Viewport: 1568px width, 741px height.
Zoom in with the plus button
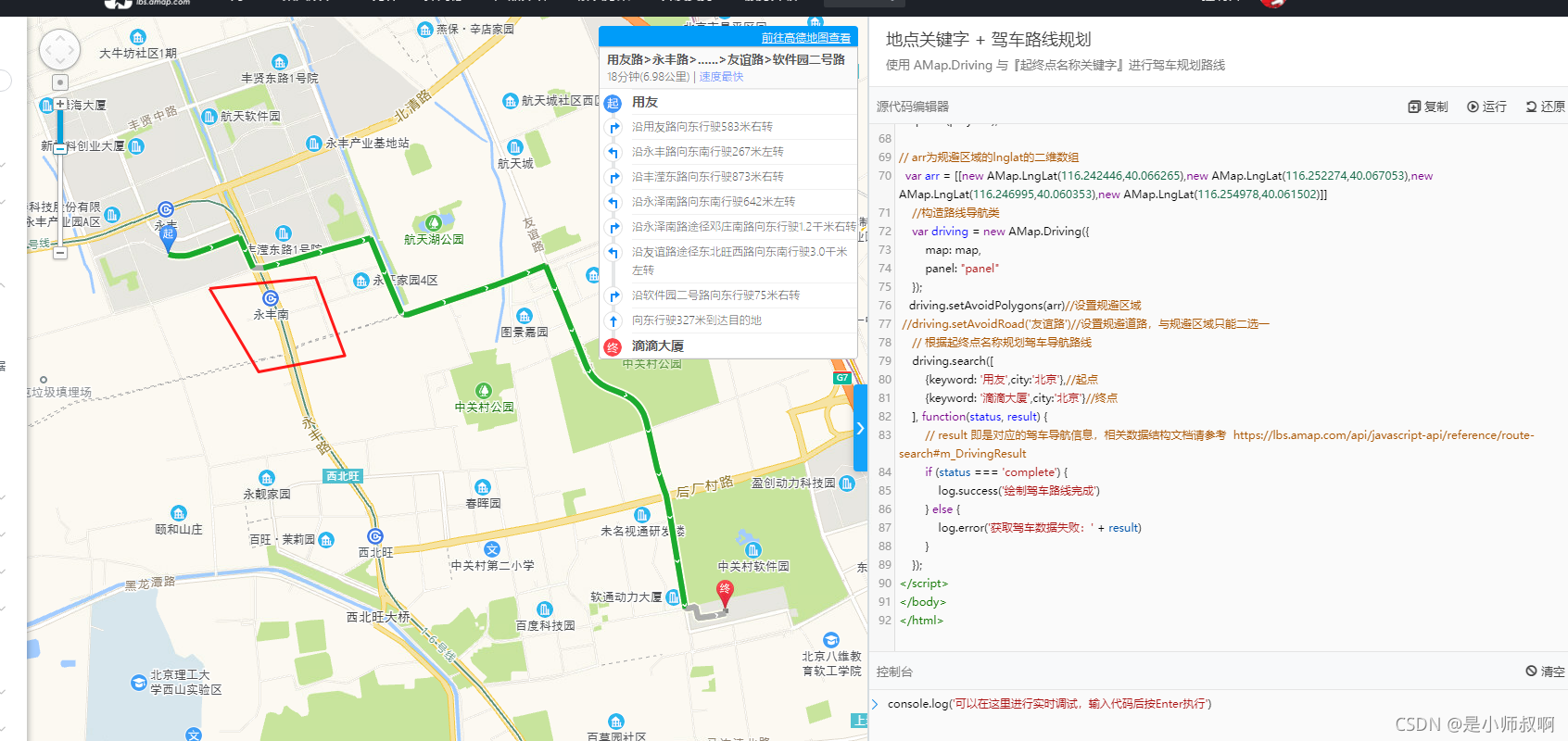tap(60, 104)
